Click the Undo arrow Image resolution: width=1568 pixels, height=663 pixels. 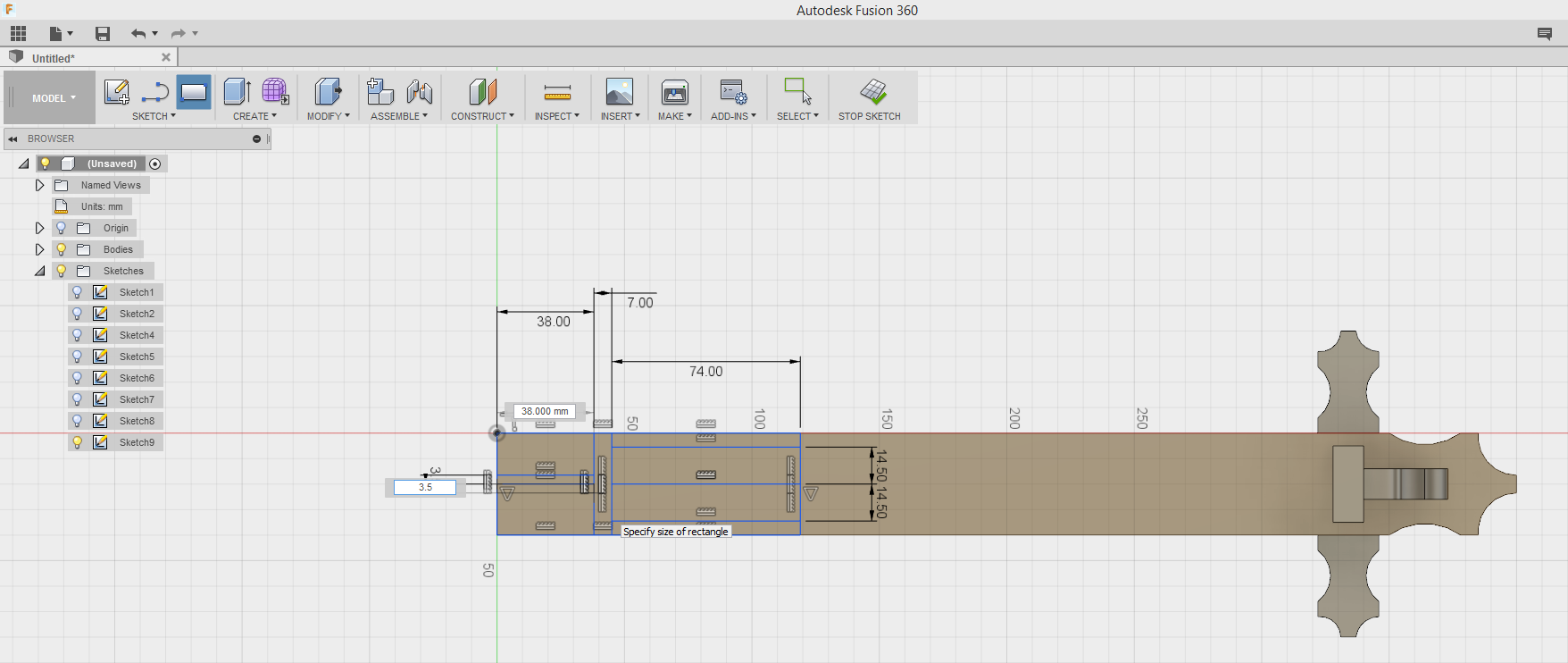point(138,34)
